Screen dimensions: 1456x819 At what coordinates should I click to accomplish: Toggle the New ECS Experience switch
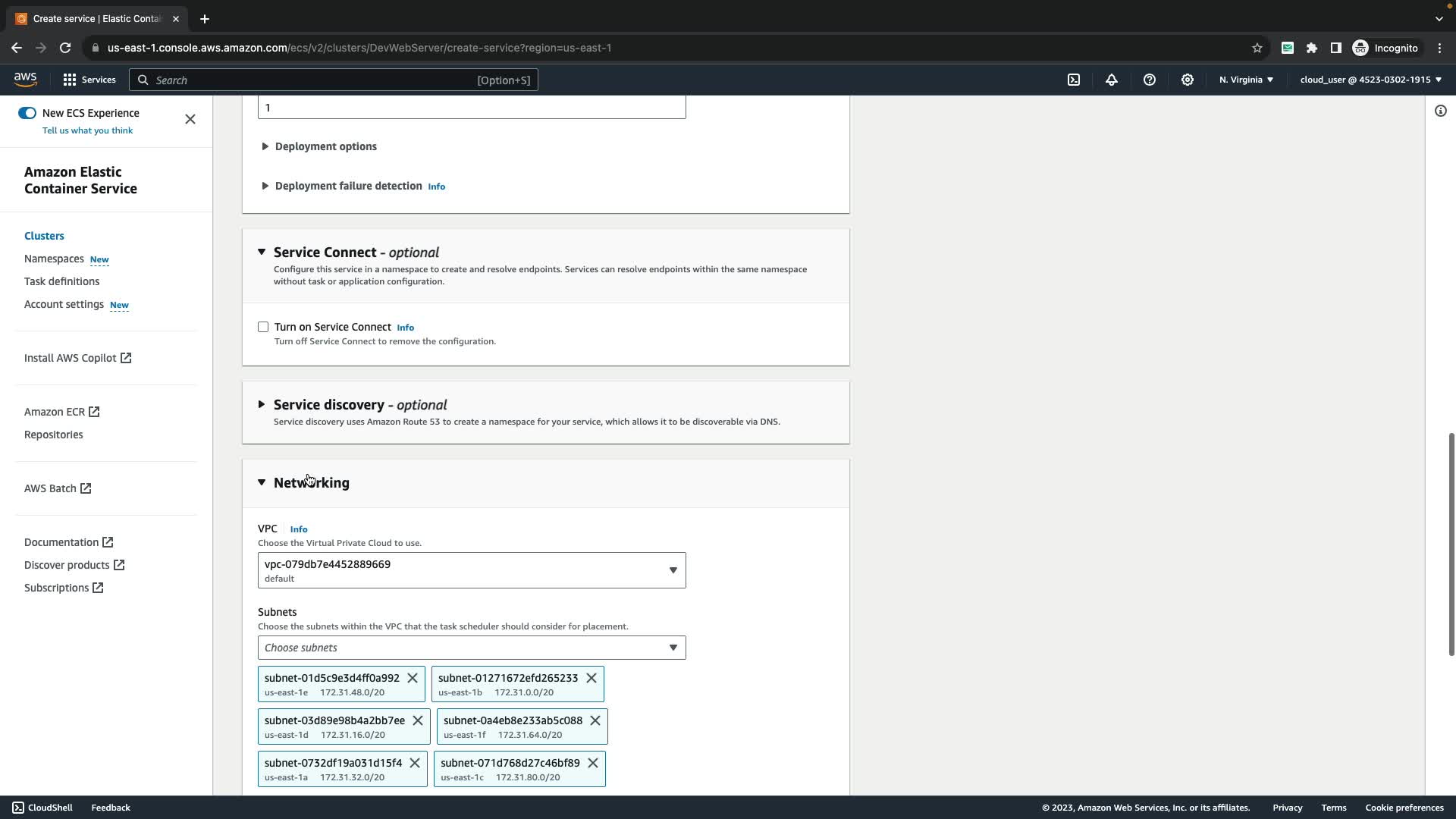point(27,113)
